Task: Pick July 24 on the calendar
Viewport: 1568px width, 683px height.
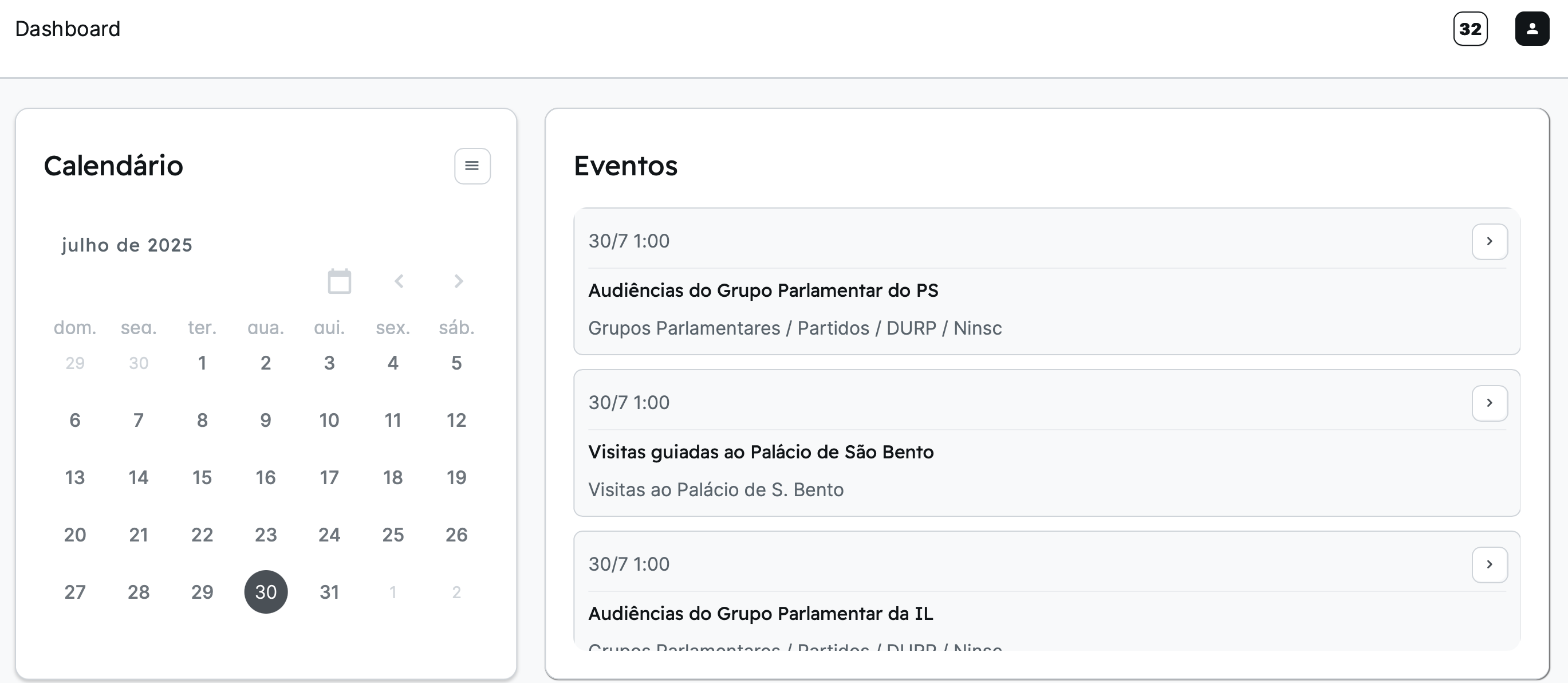Action: tap(329, 535)
